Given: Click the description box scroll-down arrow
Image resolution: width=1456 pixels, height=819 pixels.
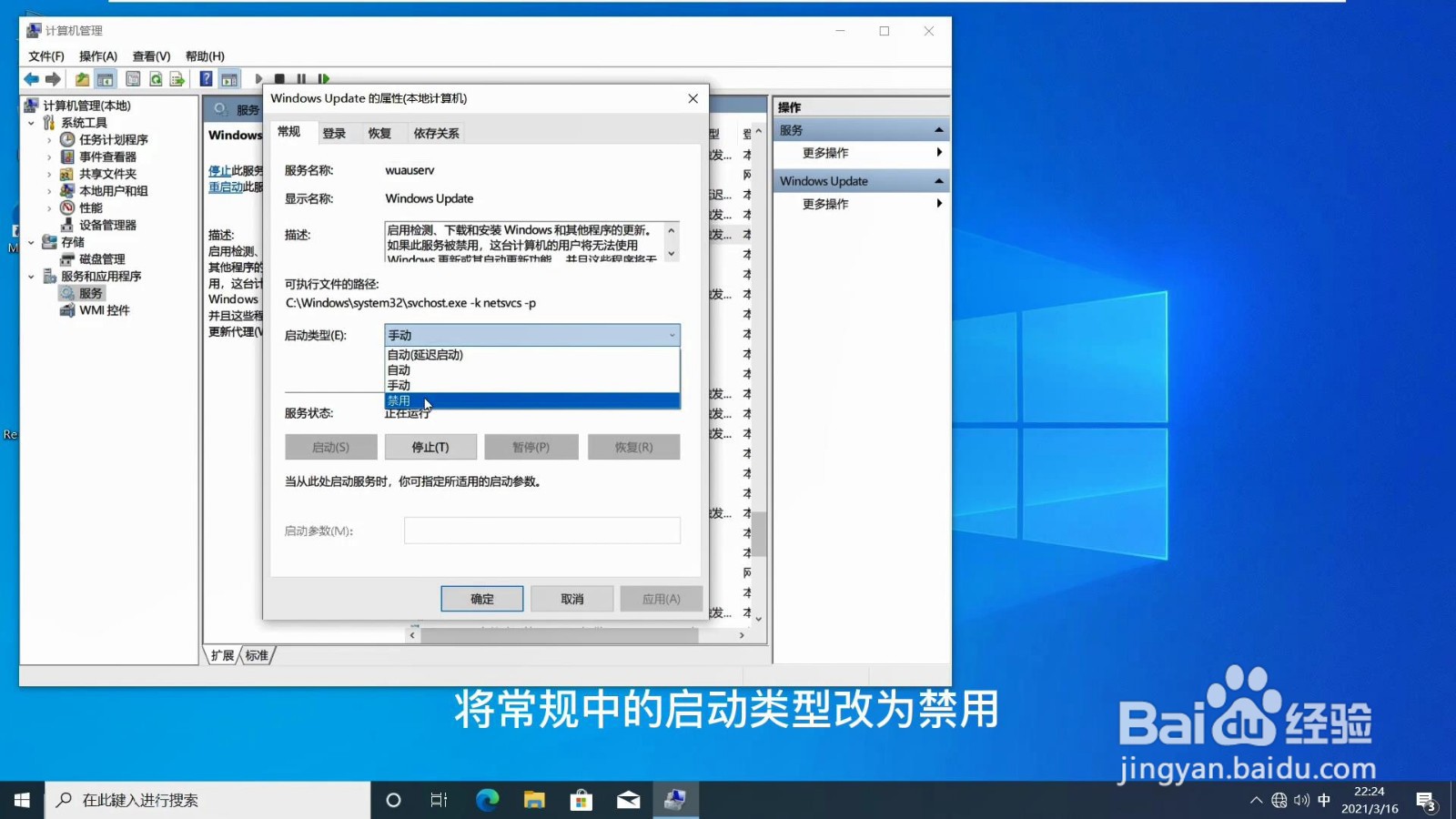Looking at the screenshot, I should pos(672,255).
